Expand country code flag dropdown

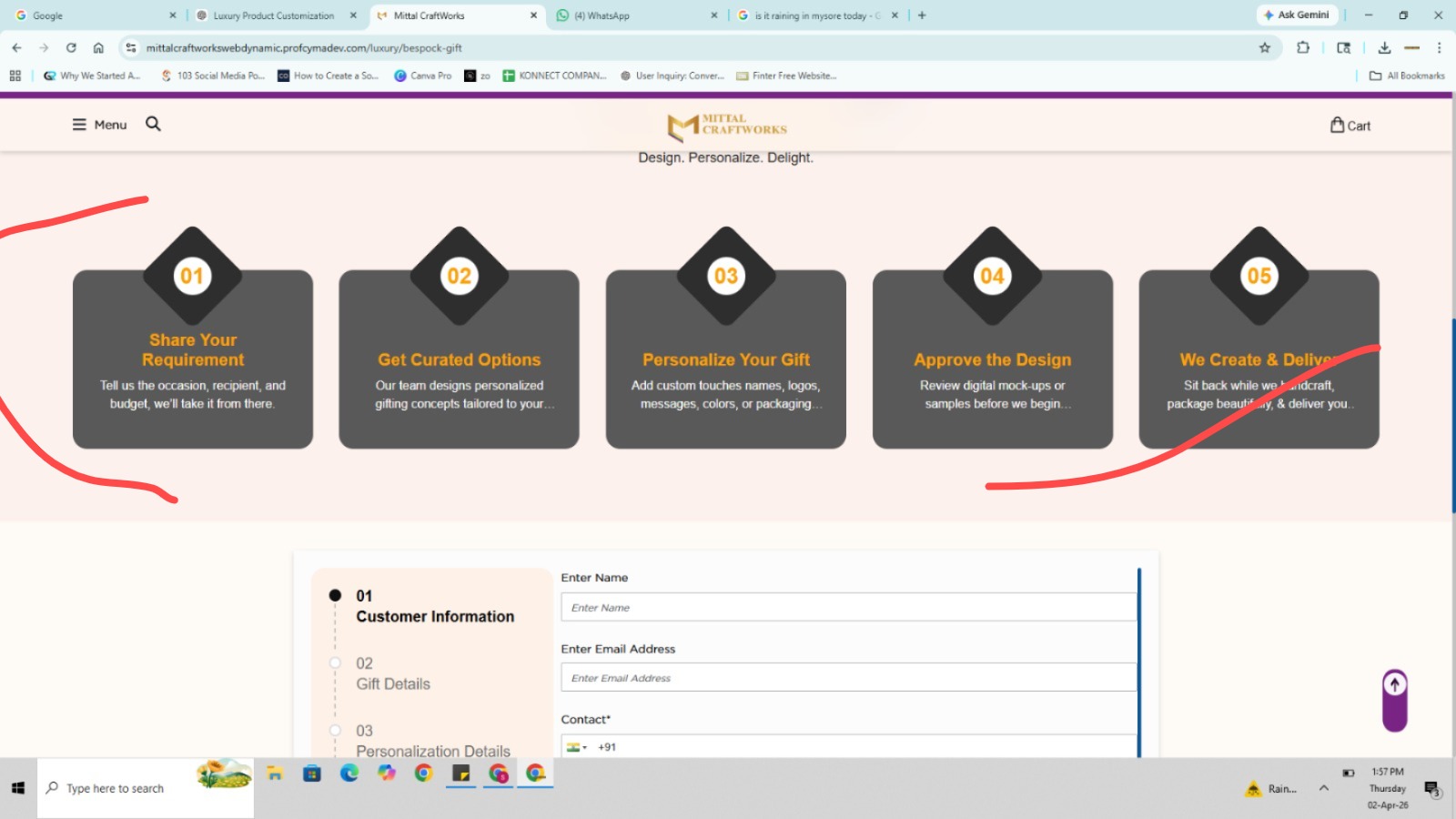coord(577,747)
